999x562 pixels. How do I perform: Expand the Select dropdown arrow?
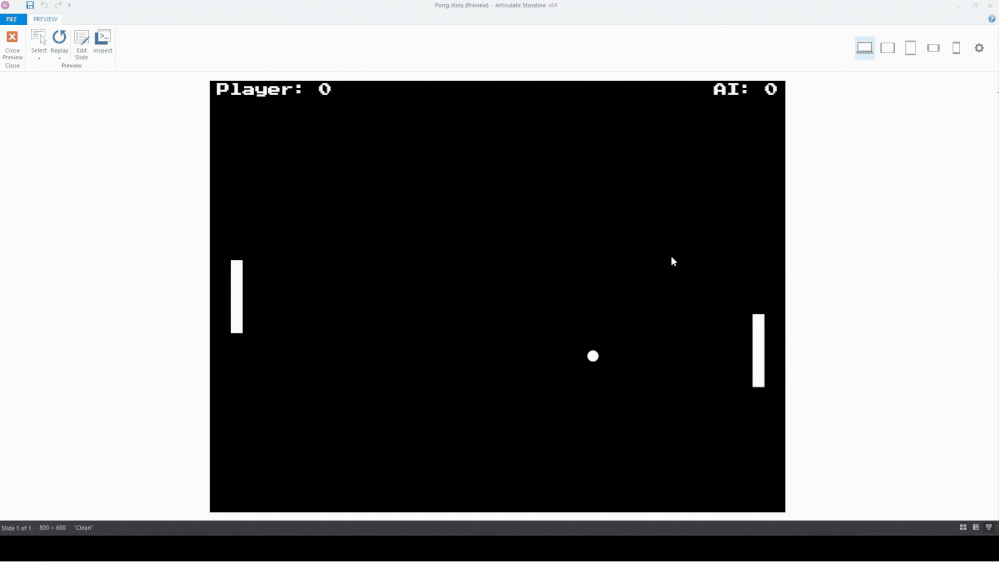click(x=39, y=59)
